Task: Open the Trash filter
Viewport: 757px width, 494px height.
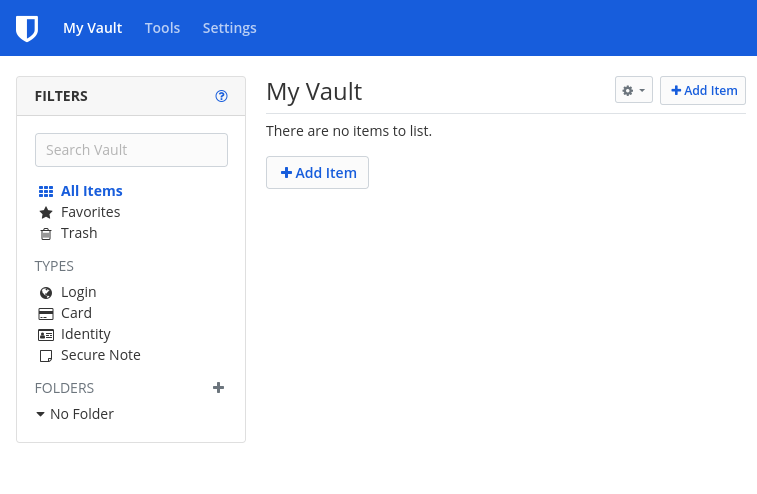Action: 79,233
